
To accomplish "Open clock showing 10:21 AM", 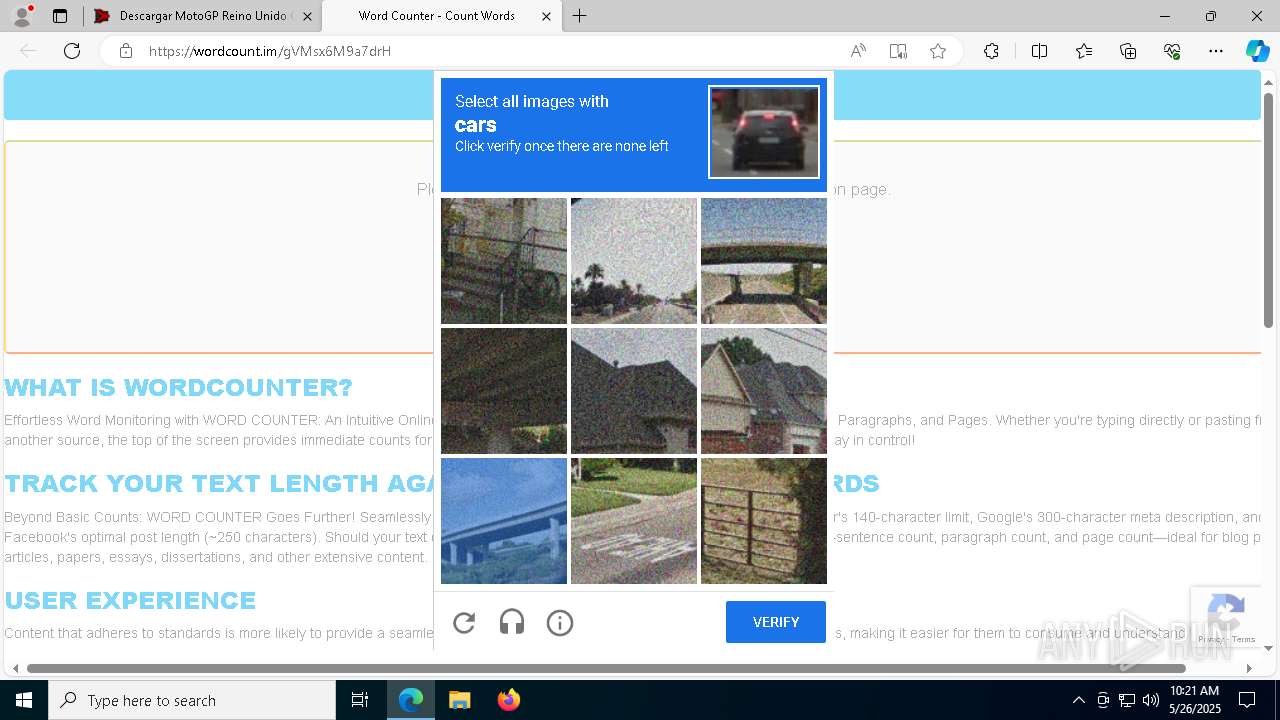I will [x=1194, y=700].
